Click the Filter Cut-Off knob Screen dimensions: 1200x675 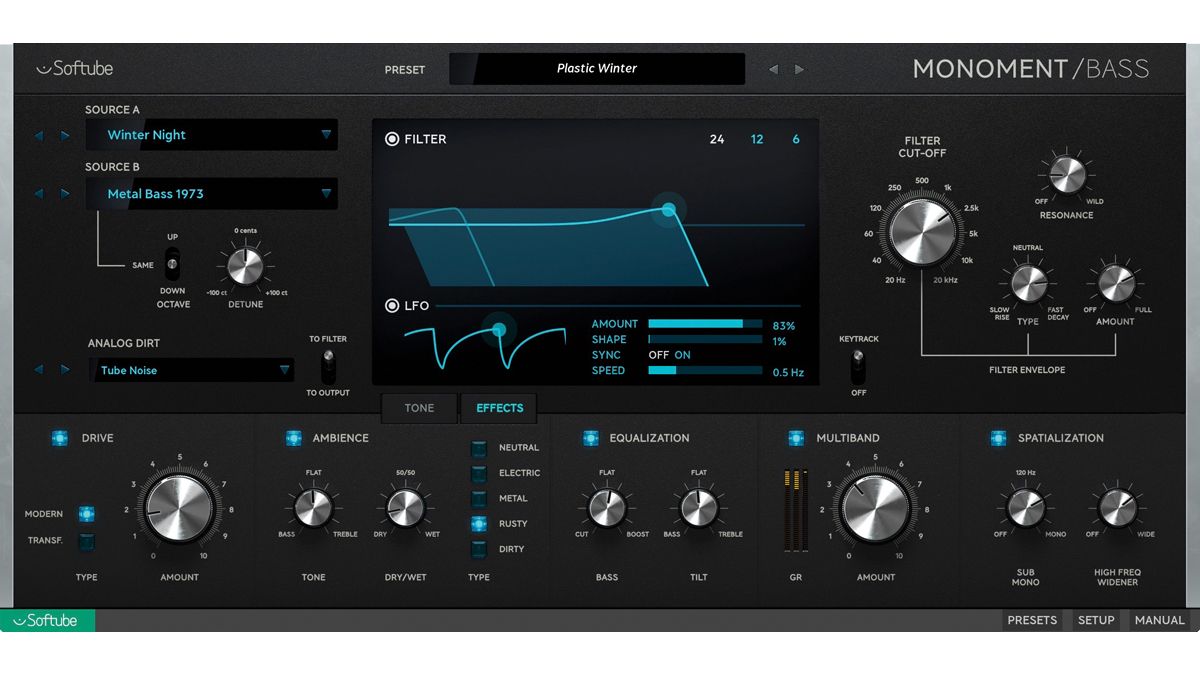(x=921, y=231)
